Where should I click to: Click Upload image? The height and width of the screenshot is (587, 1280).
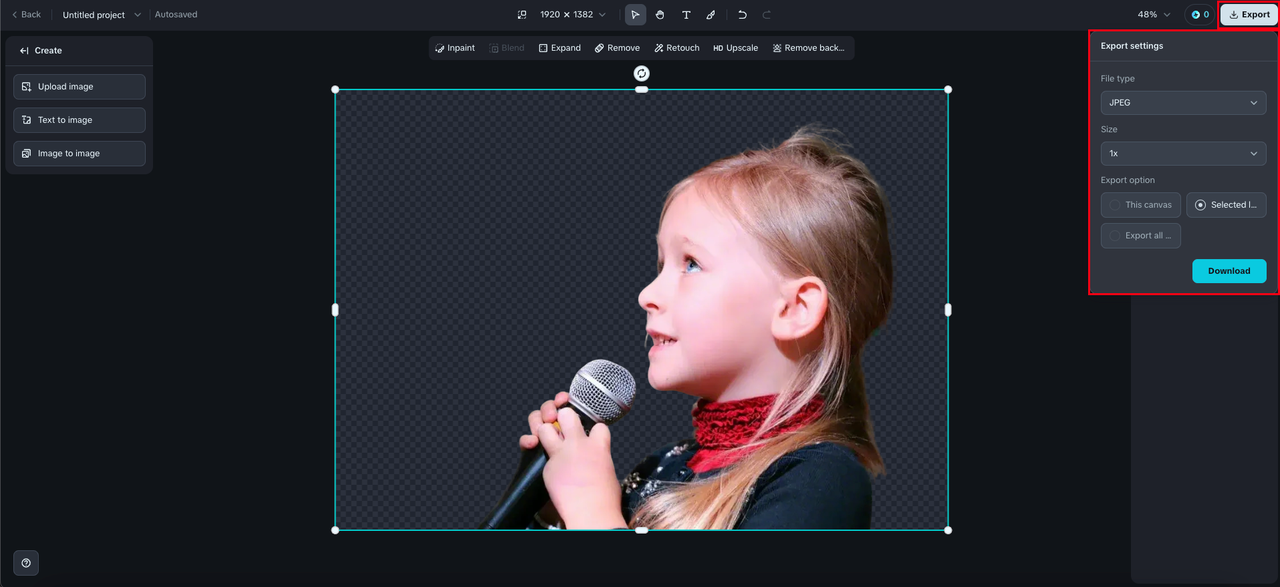click(x=79, y=87)
